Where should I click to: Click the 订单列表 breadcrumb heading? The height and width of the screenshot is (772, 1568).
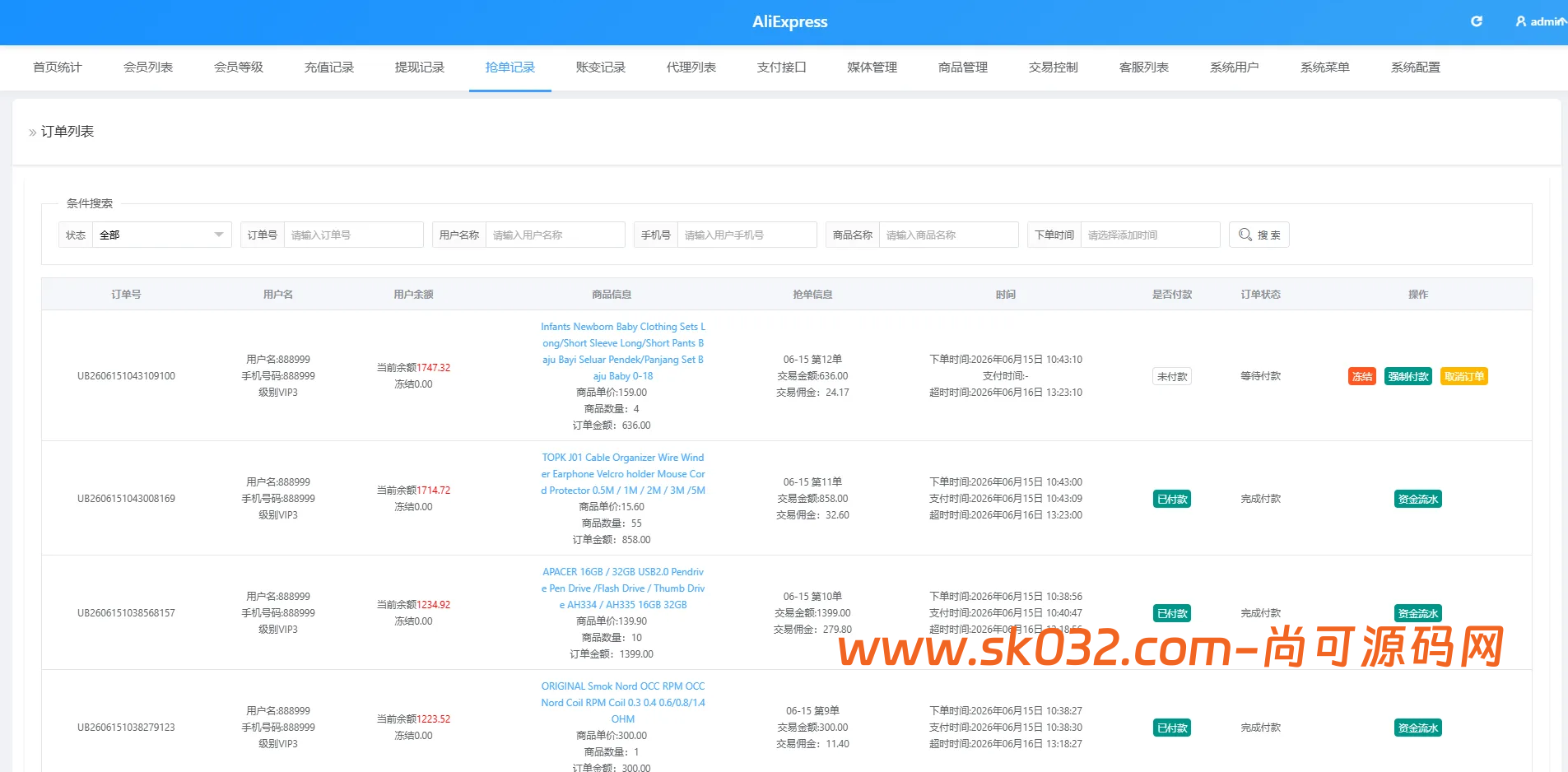click(67, 132)
